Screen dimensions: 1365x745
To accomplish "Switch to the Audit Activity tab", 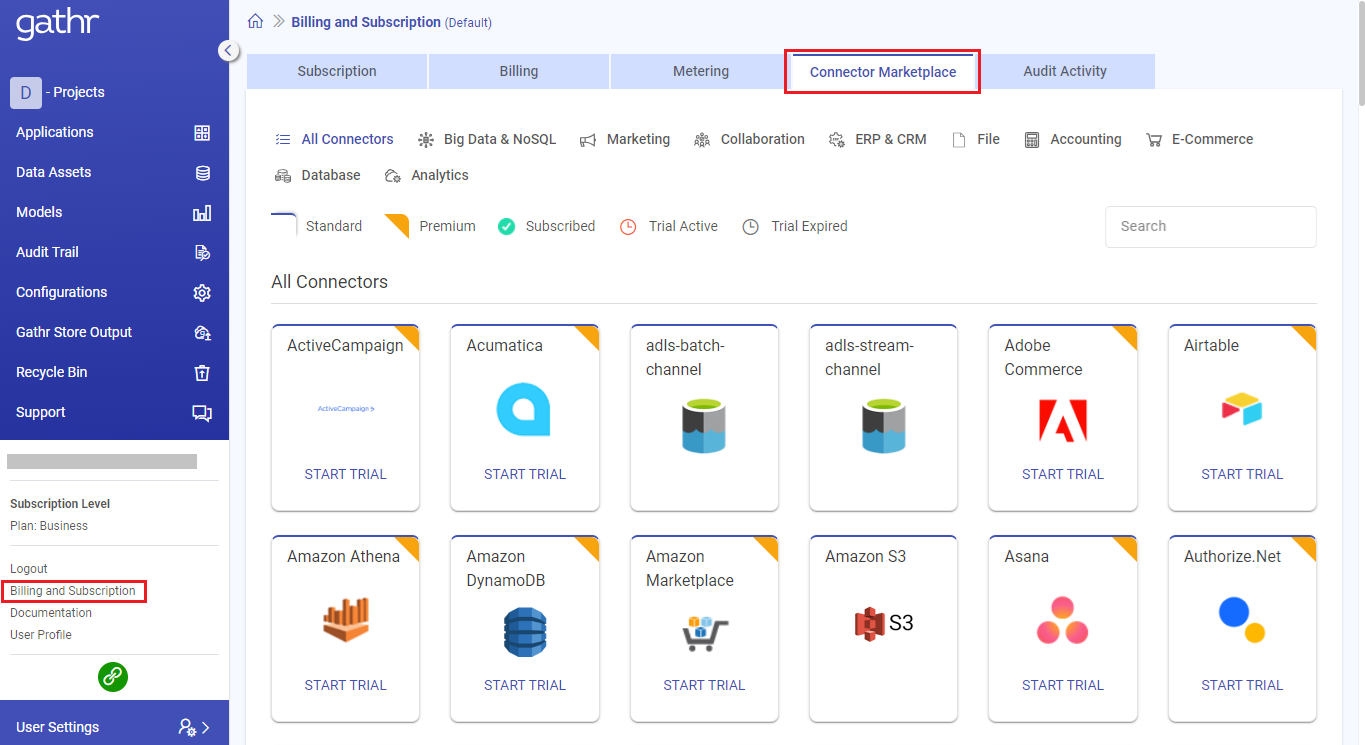I will (1065, 71).
